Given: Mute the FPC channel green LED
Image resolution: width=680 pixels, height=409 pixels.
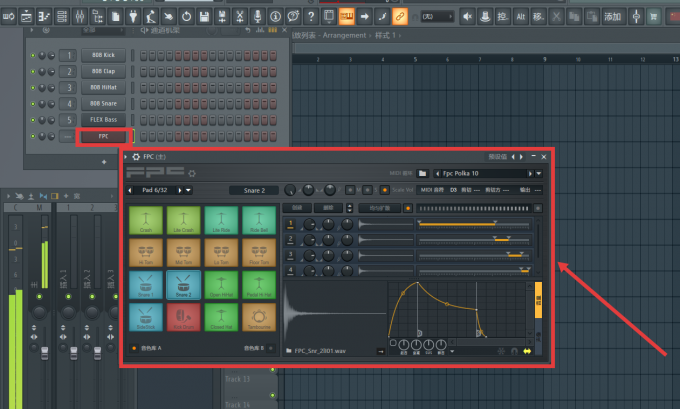Looking at the screenshot, I should point(33,136).
